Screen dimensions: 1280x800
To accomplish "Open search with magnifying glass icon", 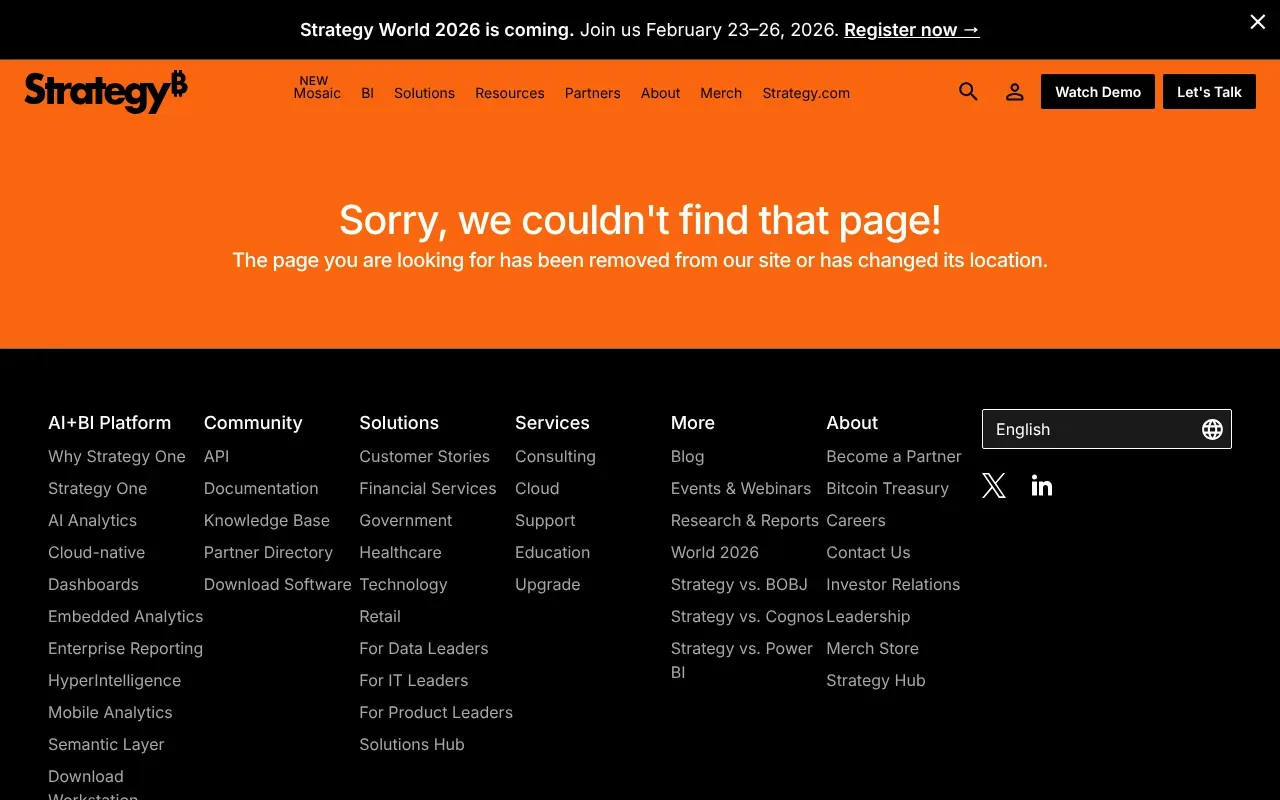I will point(968,92).
